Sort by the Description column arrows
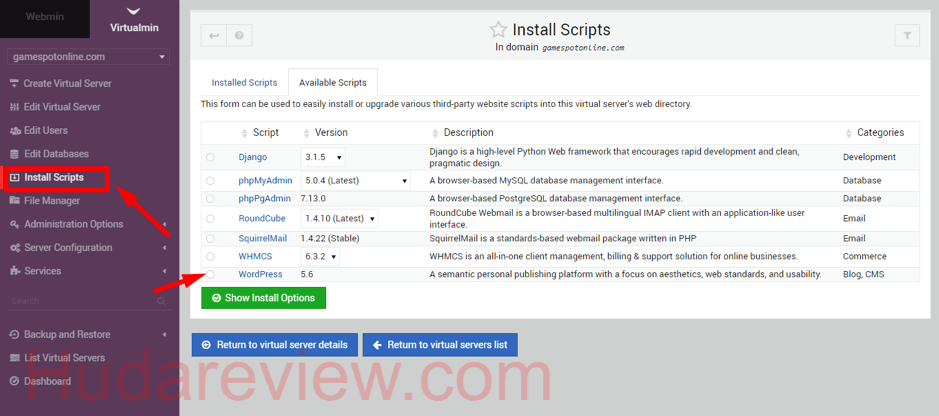This screenshot has height=416, width=939. click(x=435, y=133)
